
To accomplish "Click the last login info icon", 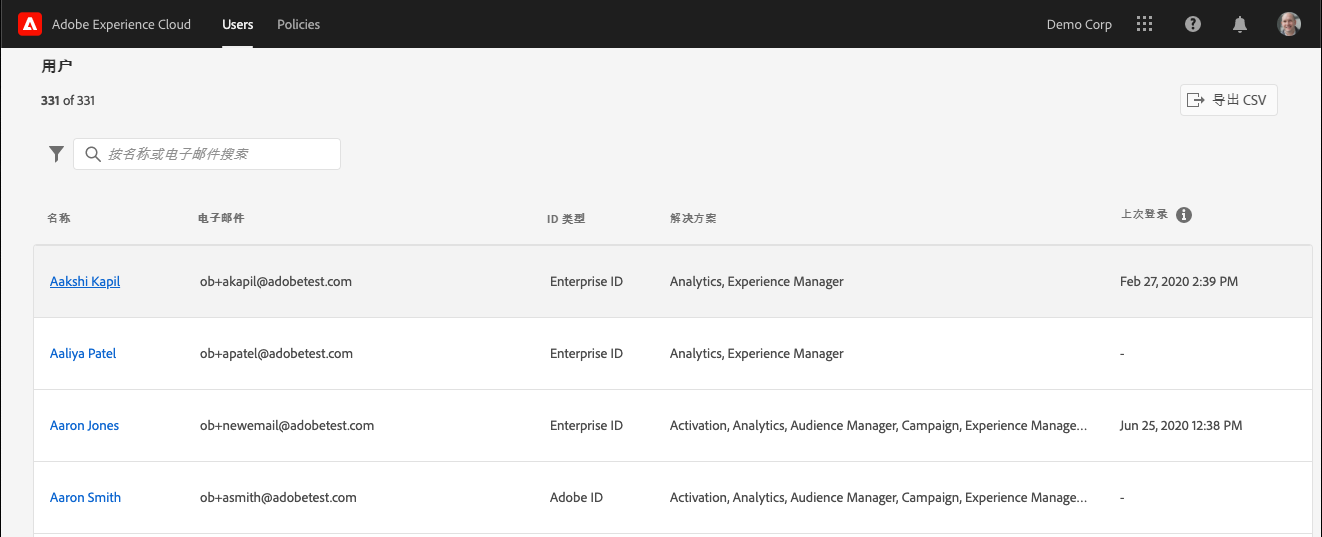I will (1184, 215).
